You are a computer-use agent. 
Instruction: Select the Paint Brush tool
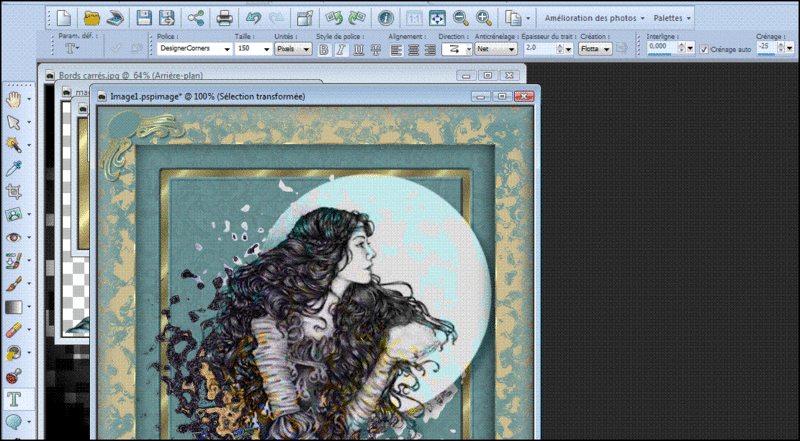[14, 283]
